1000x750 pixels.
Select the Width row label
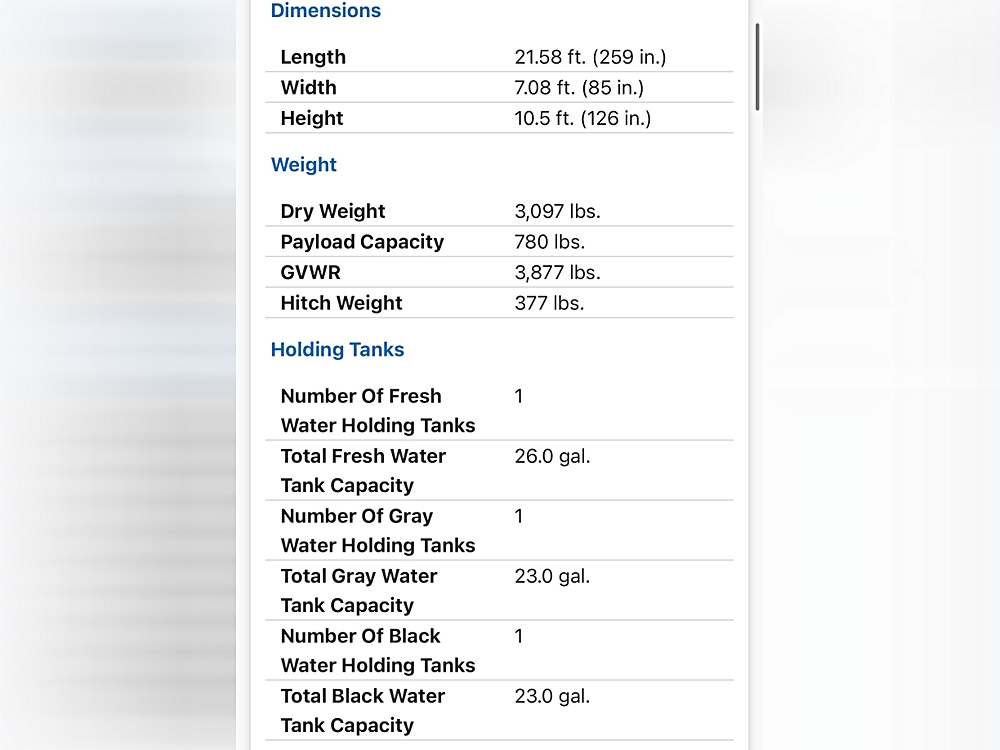point(308,88)
